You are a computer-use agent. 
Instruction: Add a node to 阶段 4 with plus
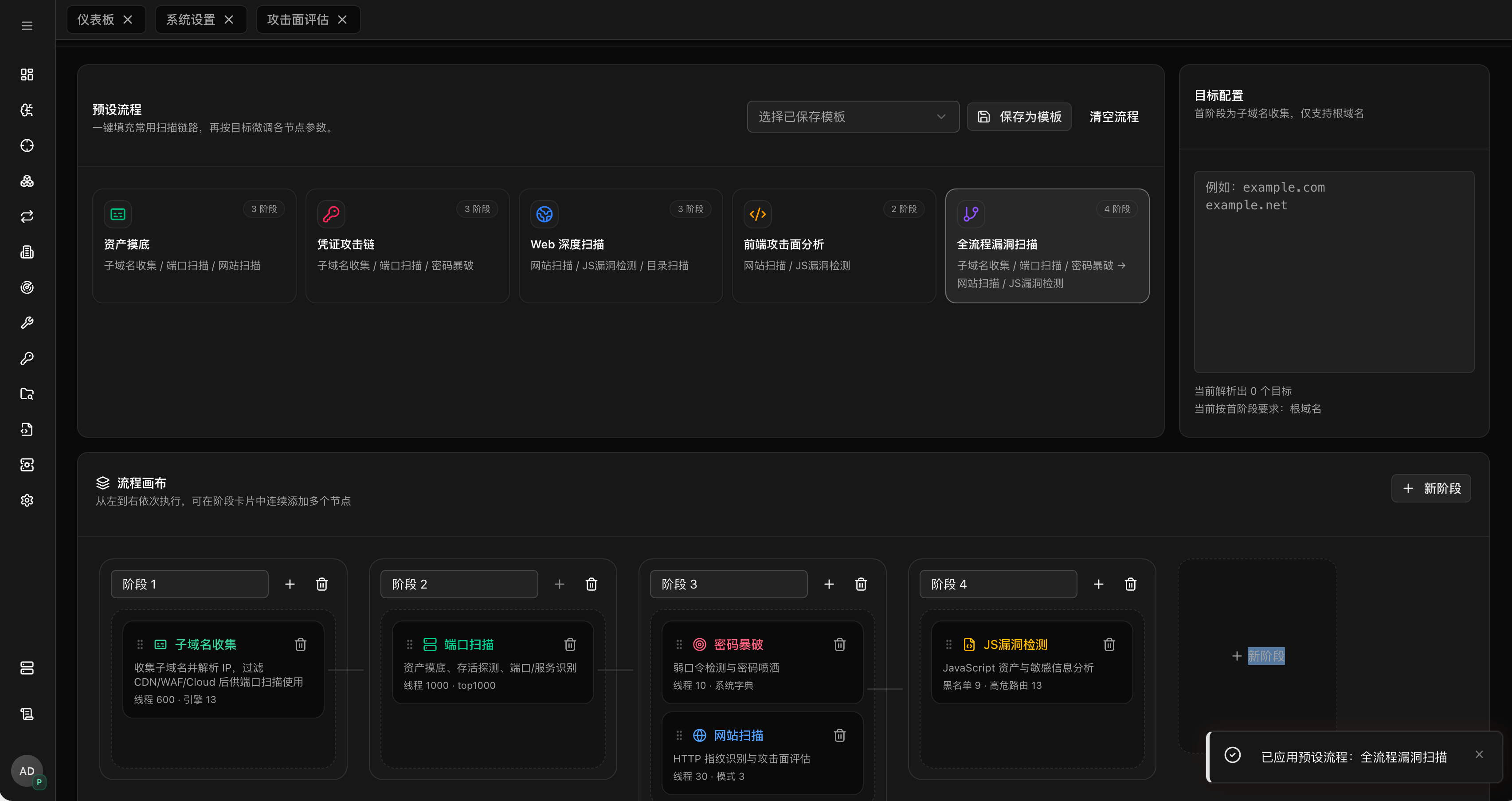click(x=1099, y=584)
